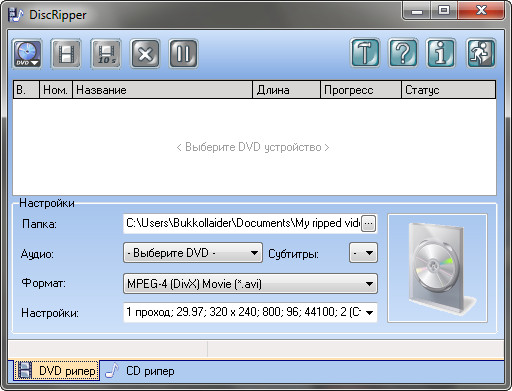Click the DiscRipper title bar app icon

tap(16, 15)
